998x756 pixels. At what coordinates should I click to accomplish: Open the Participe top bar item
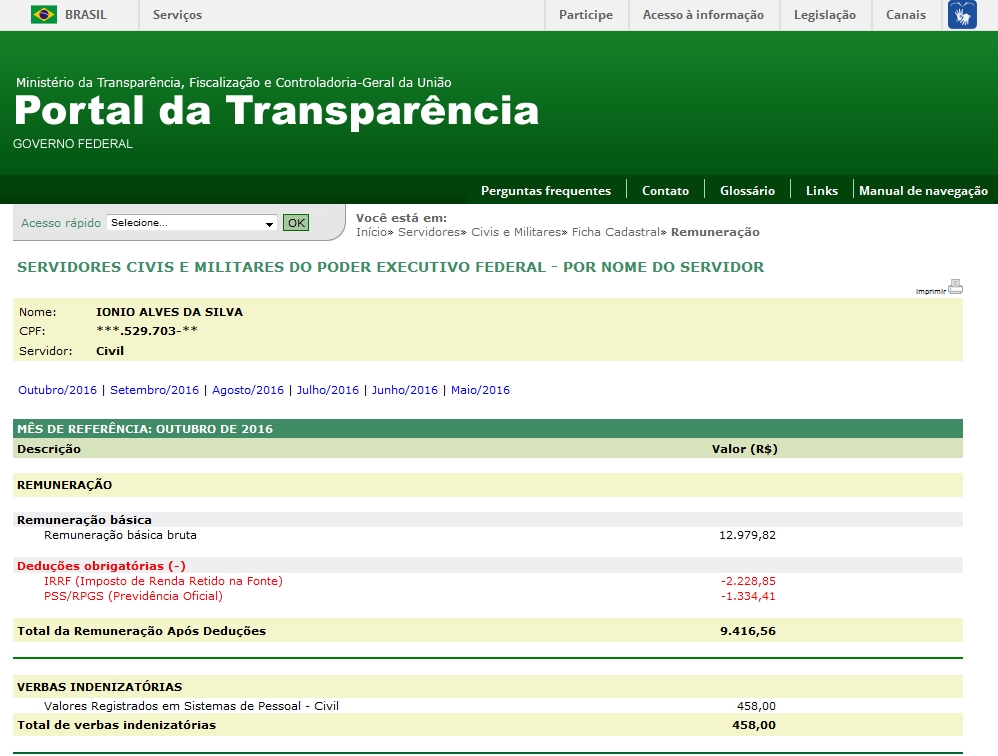586,15
